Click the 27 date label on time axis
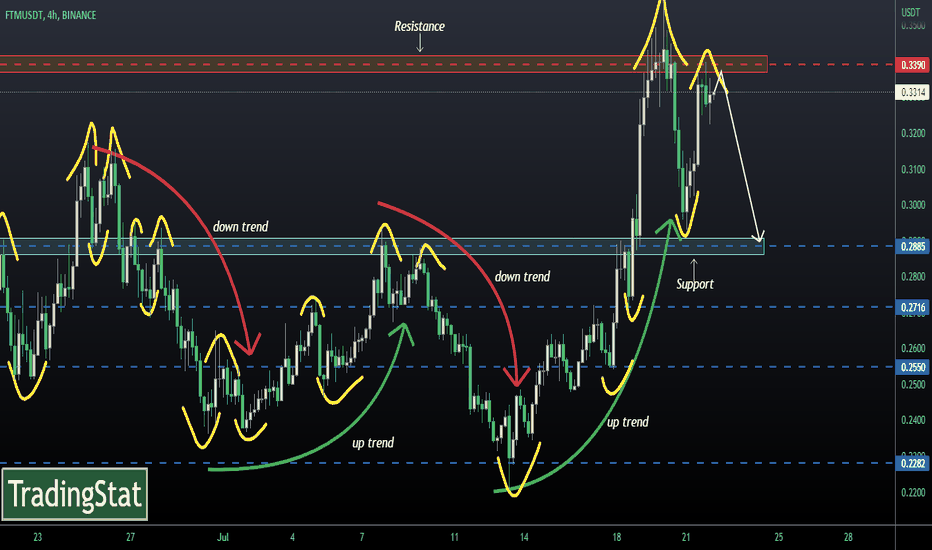Screen dimensions: 932x550 click(130, 538)
